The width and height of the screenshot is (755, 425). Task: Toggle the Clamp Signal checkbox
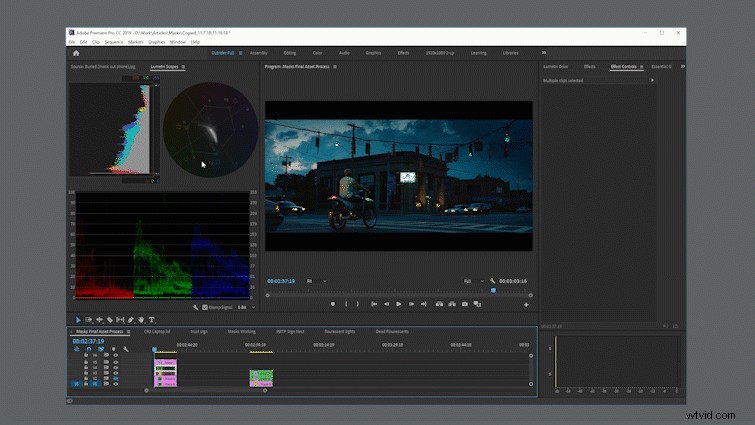point(205,307)
